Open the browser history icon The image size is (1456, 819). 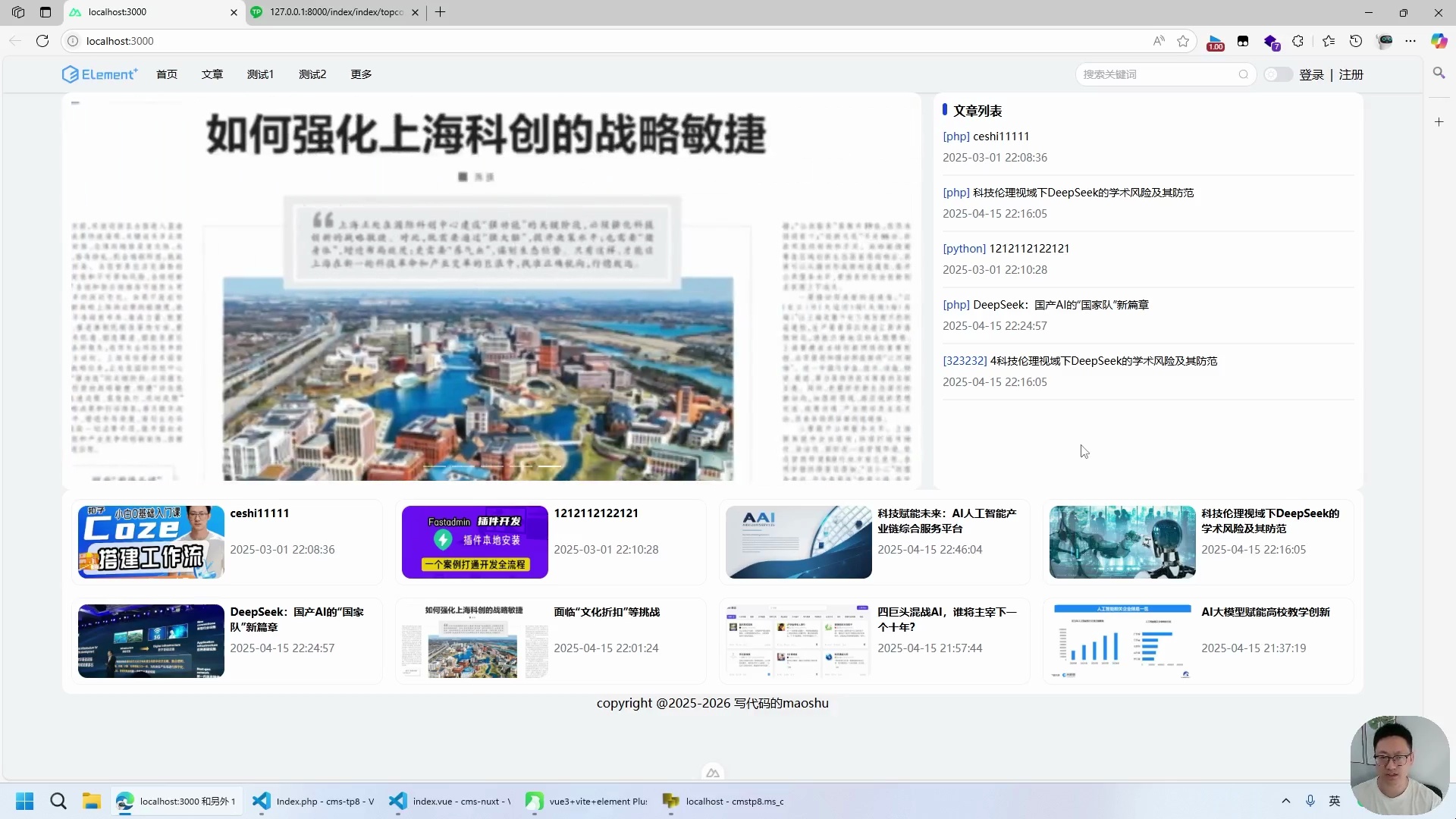[x=1356, y=41]
